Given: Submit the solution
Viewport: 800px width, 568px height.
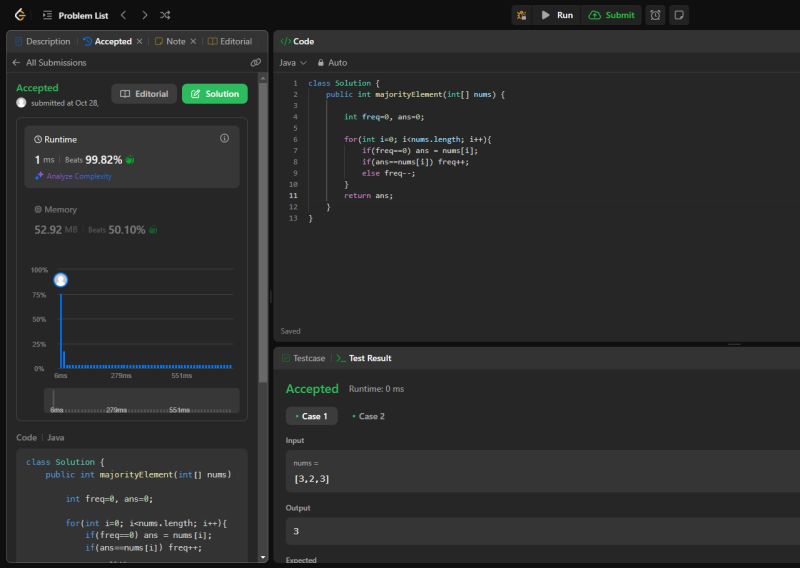Looking at the screenshot, I should pyautogui.click(x=611, y=15).
